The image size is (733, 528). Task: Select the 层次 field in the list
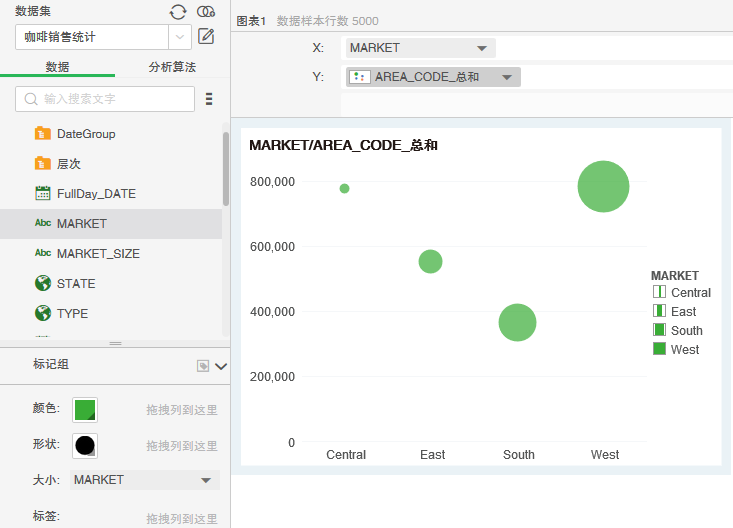coord(68,163)
